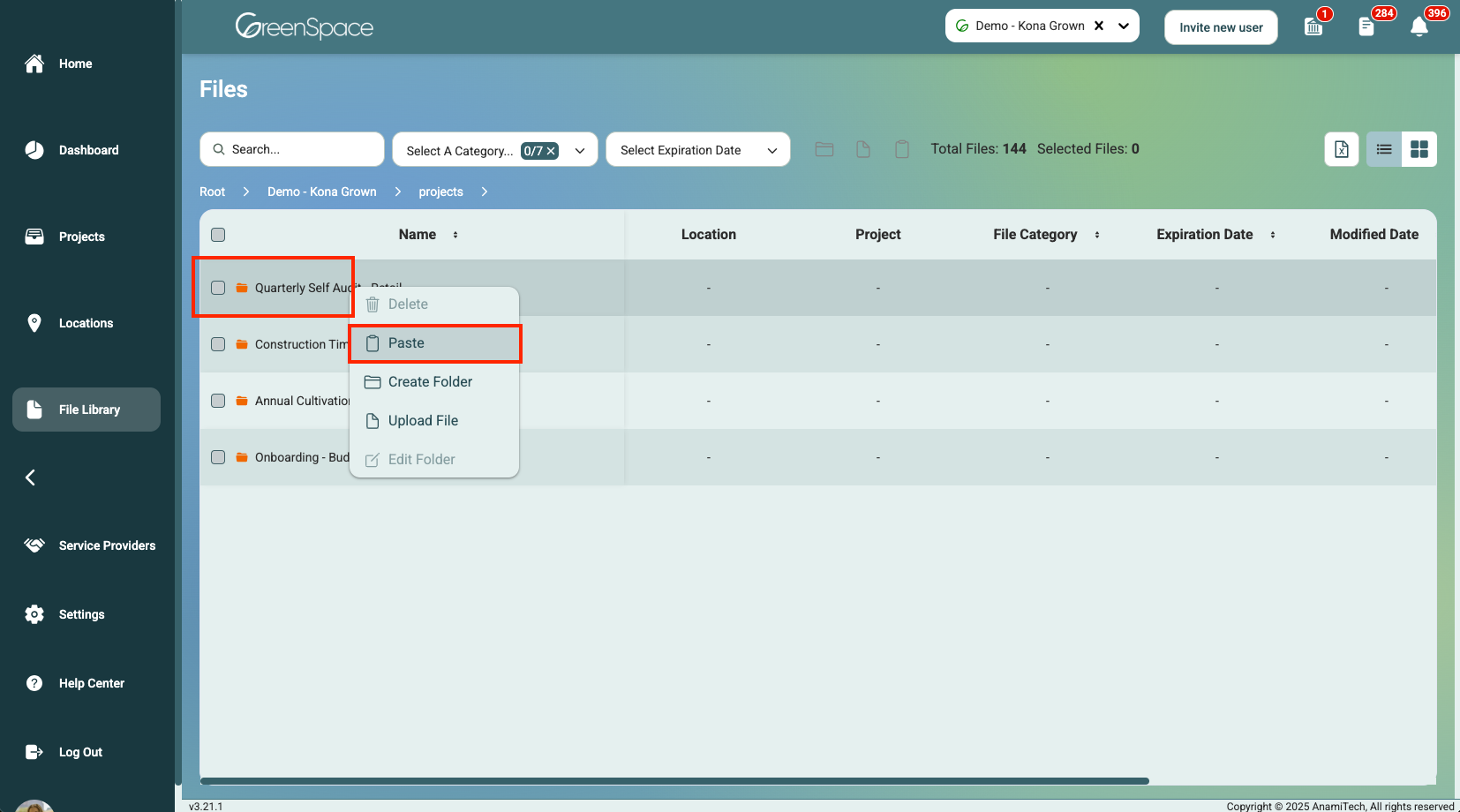
Task: Sort by File Category column arrows
Action: [x=1097, y=235]
